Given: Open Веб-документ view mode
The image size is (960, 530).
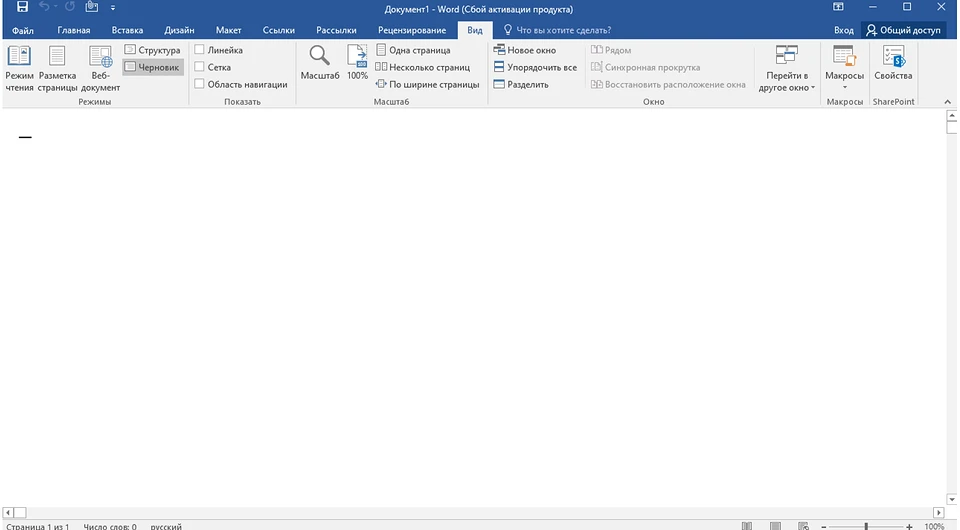Looking at the screenshot, I should coord(100,67).
